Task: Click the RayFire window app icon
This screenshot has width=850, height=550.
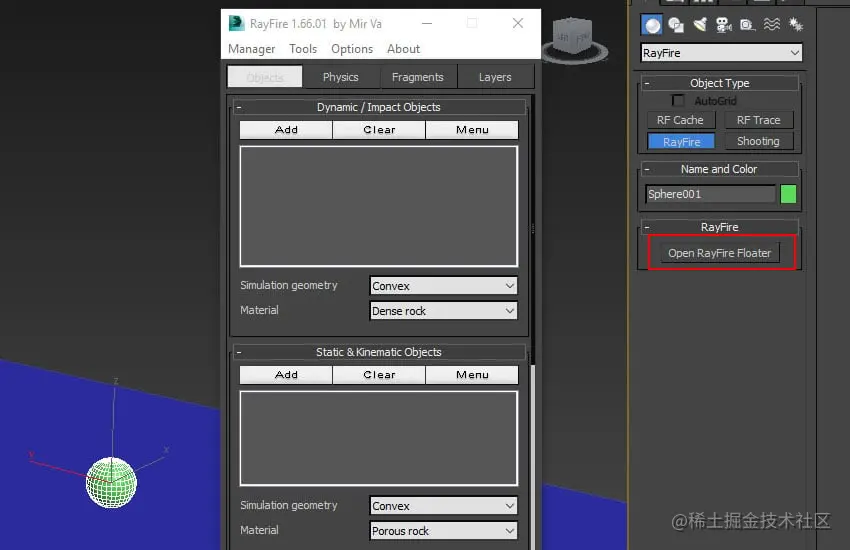Action: tap(236, 23)
